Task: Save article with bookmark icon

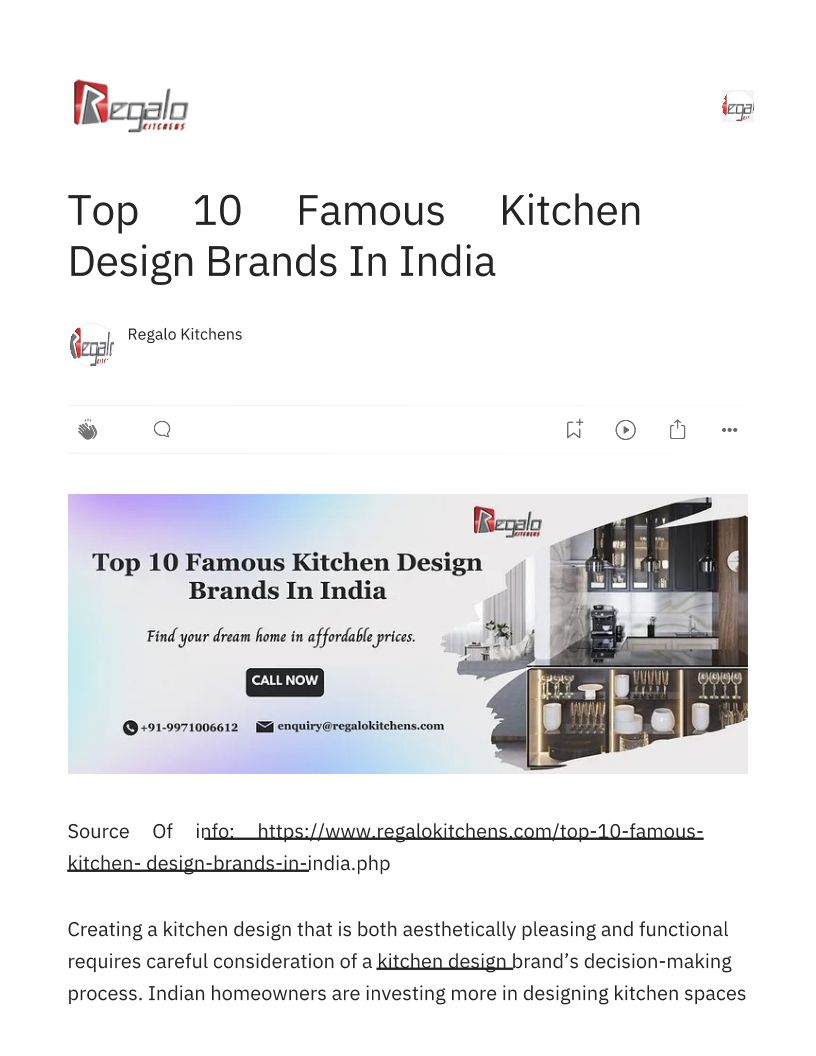Action: pos(574,429)
